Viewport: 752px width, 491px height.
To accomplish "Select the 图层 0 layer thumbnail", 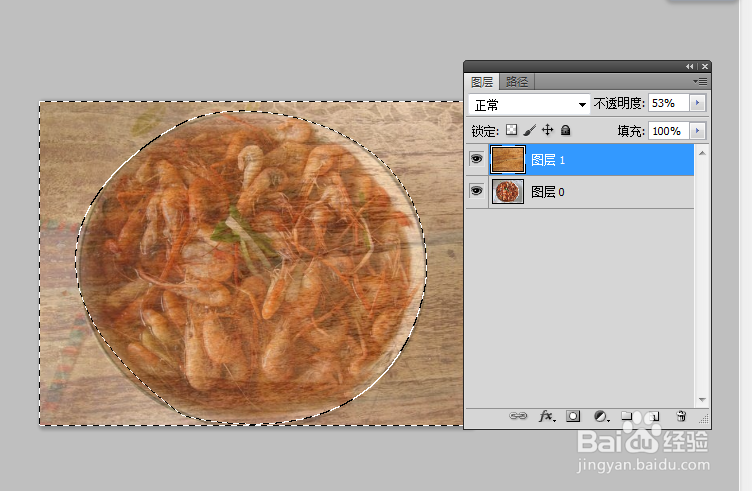I will (x=507, y=192).
